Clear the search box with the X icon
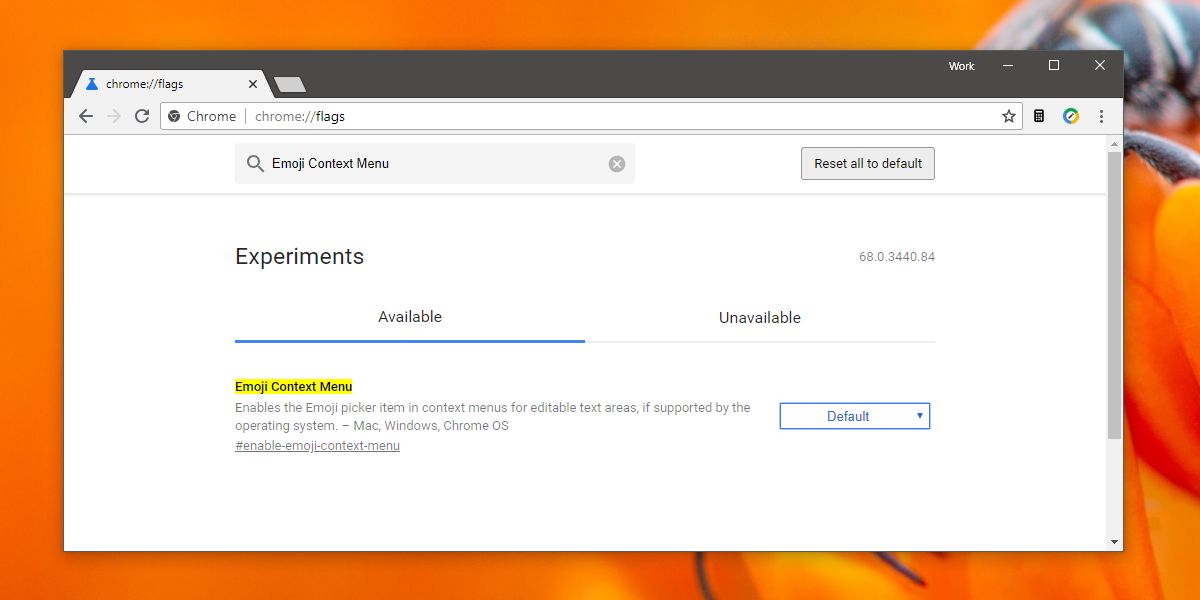Viewport: 1200px width, 600px height. tap(617, 164)
